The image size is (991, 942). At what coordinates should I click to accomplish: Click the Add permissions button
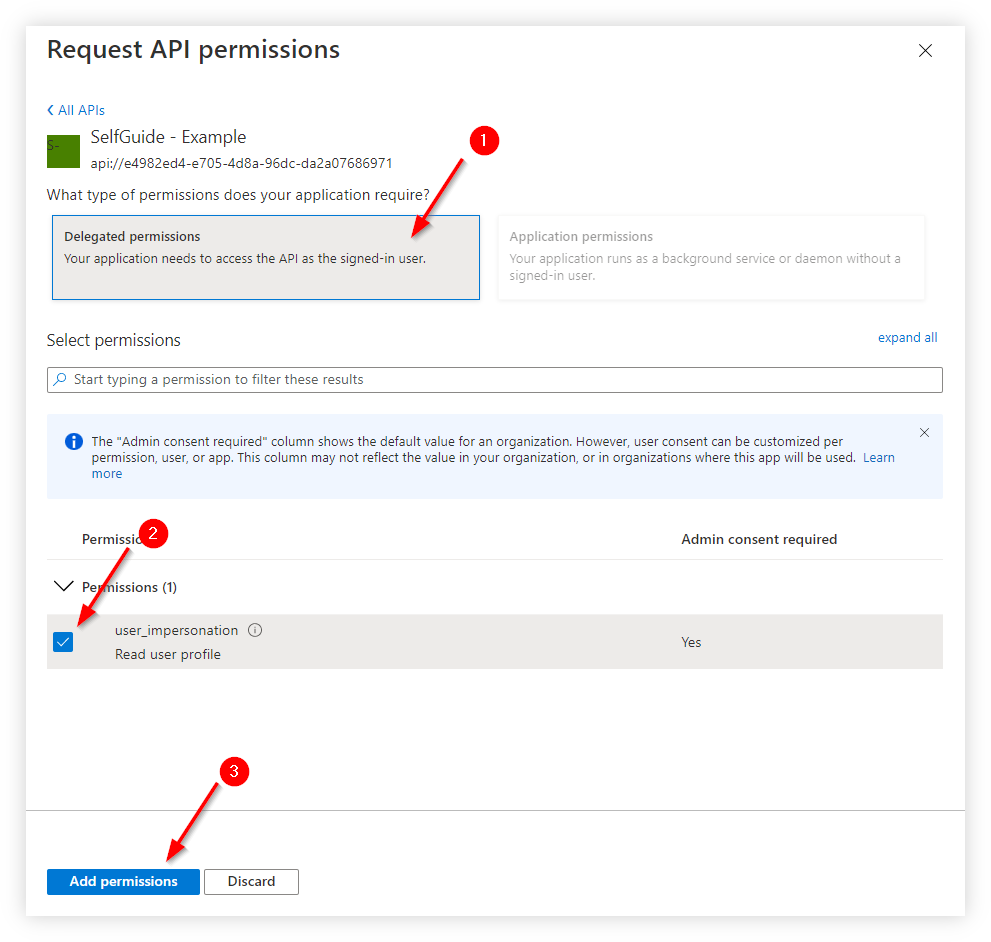[123, 881]
